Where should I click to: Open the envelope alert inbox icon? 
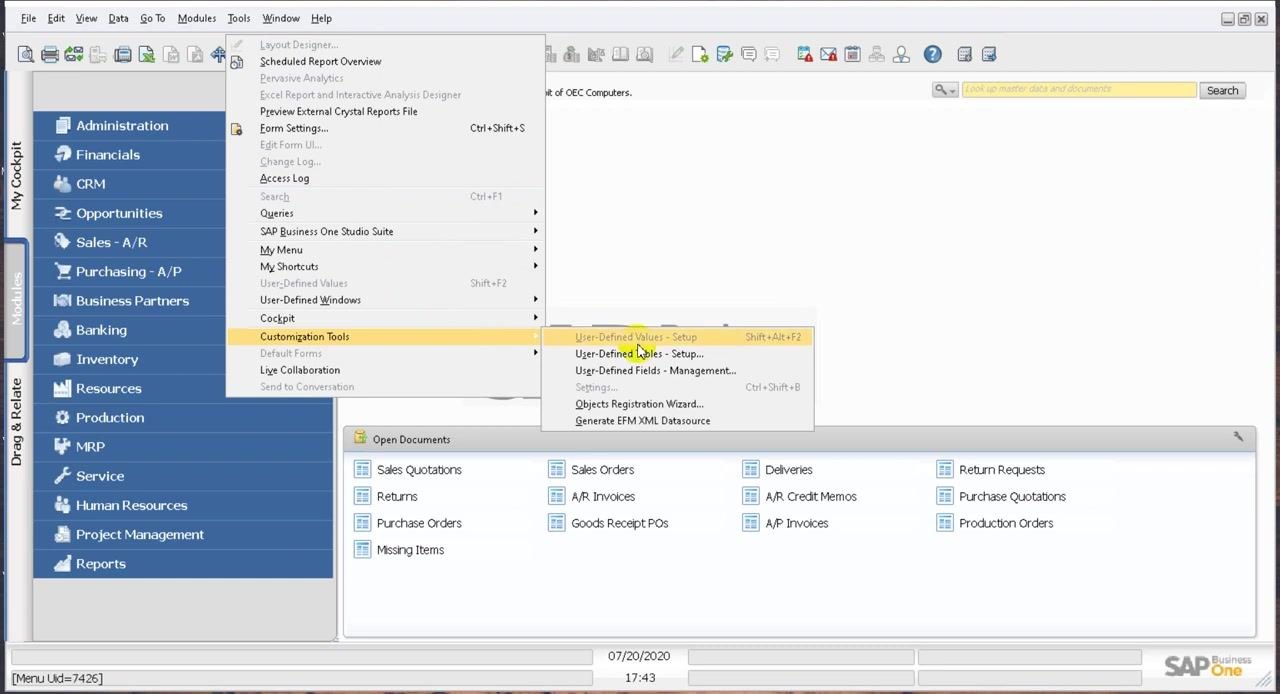tap(828, 55)
